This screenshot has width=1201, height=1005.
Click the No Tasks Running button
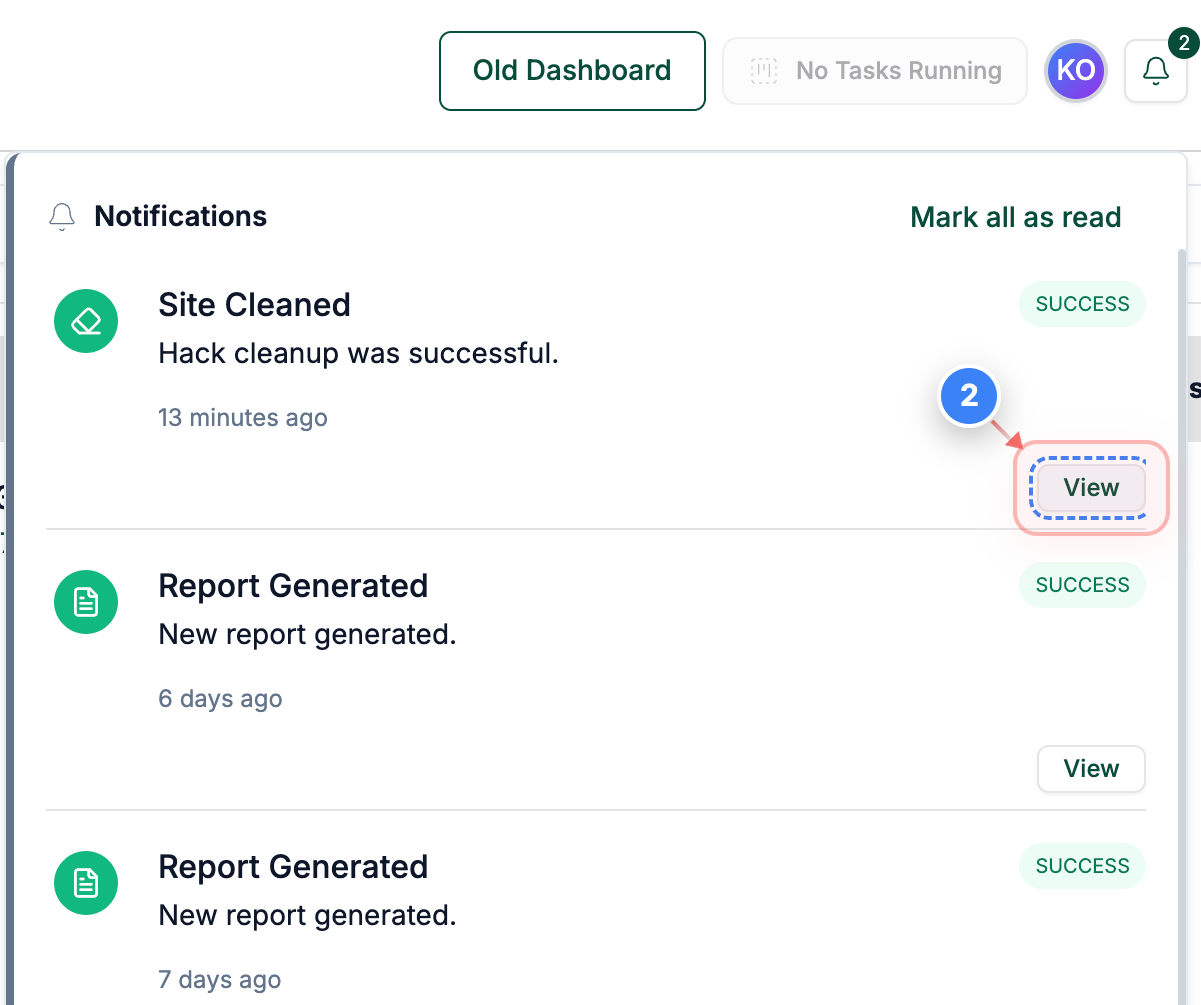(x=874, y=70)
